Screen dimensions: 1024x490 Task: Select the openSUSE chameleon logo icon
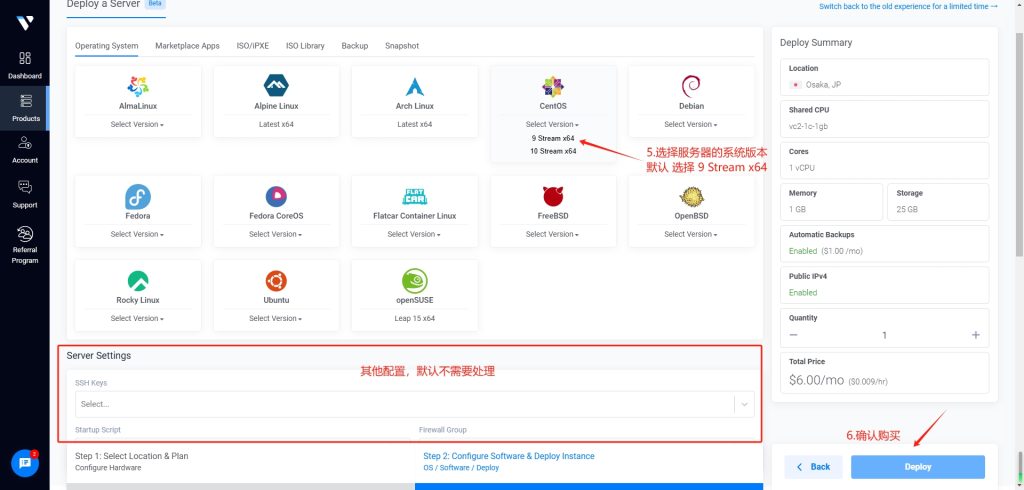point(415,281)
